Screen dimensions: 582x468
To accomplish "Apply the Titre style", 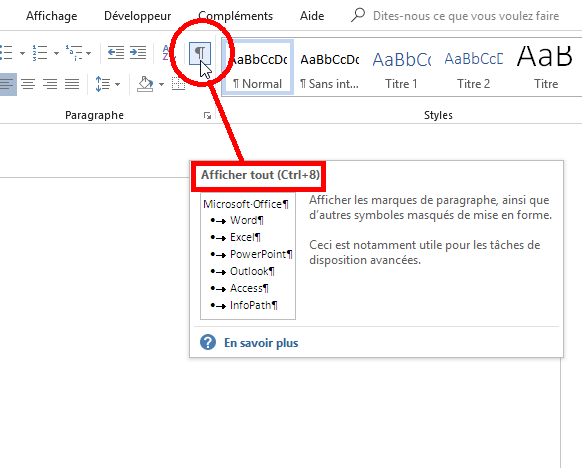I will click(545, 67).
